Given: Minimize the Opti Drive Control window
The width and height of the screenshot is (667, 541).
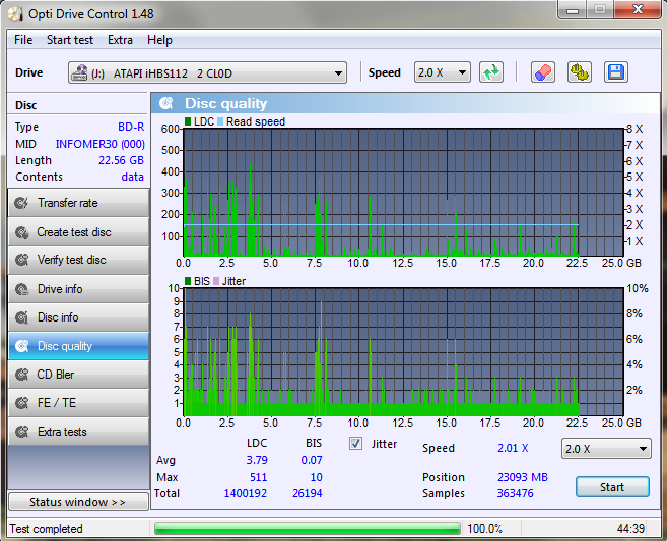Looking at the screenshot, I should pyautogui.click(x=573, y=10).
